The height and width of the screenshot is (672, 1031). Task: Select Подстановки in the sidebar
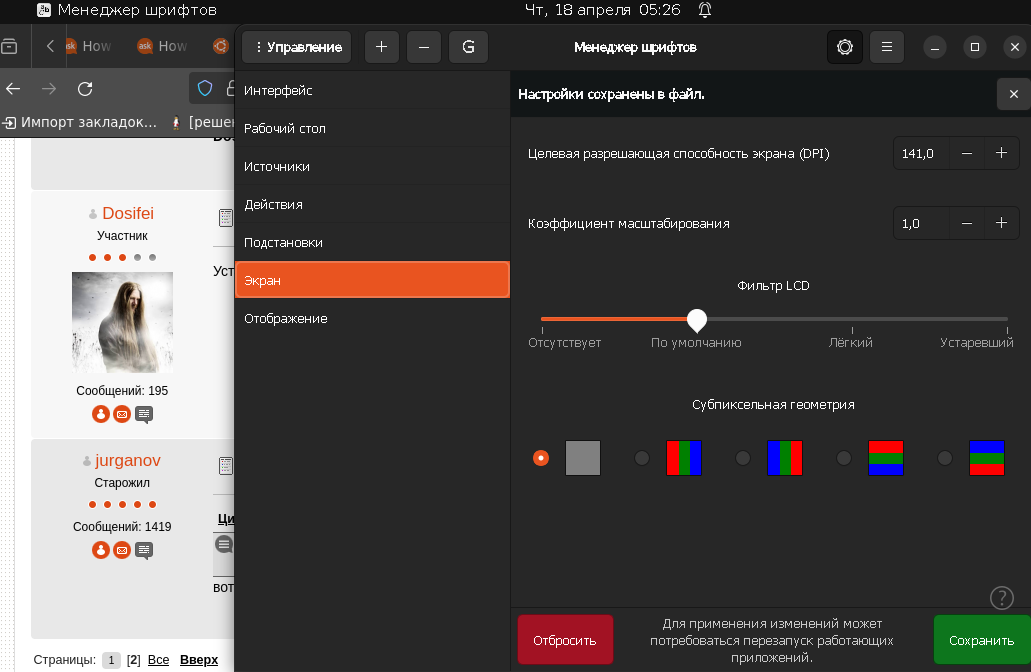tap(372, 243)
